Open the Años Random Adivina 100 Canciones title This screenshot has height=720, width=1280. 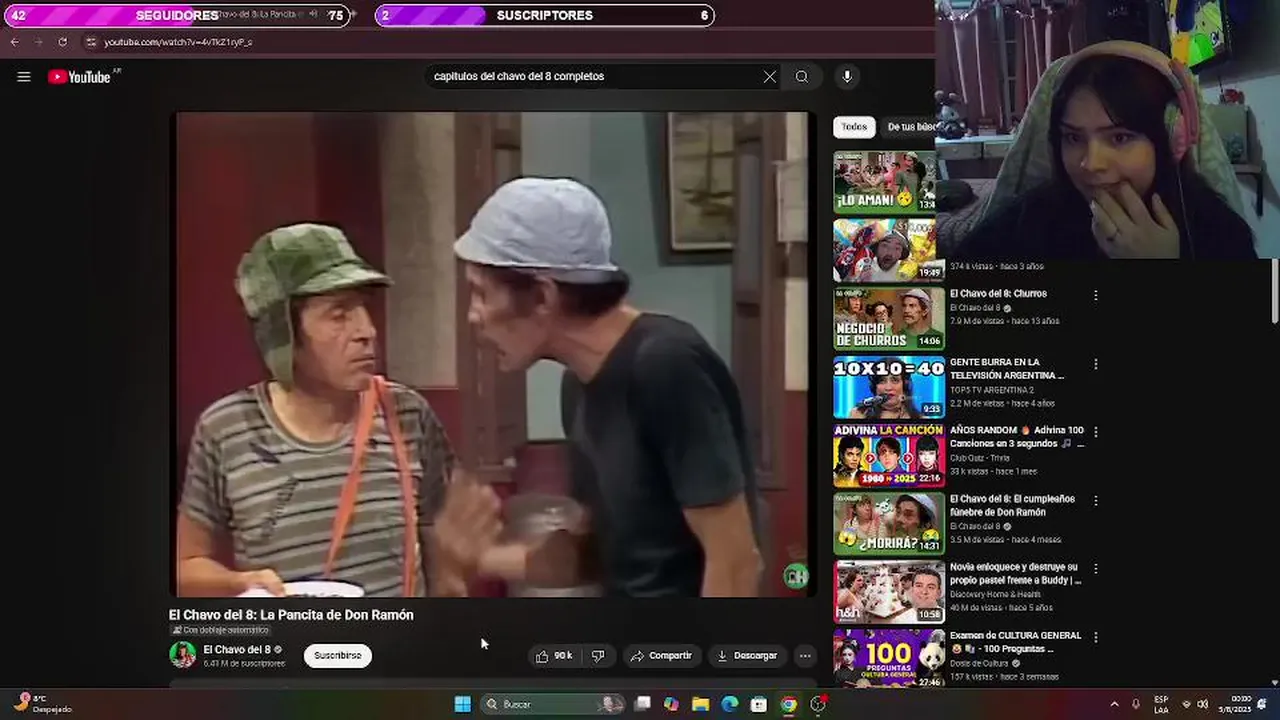coord(1017,437)
